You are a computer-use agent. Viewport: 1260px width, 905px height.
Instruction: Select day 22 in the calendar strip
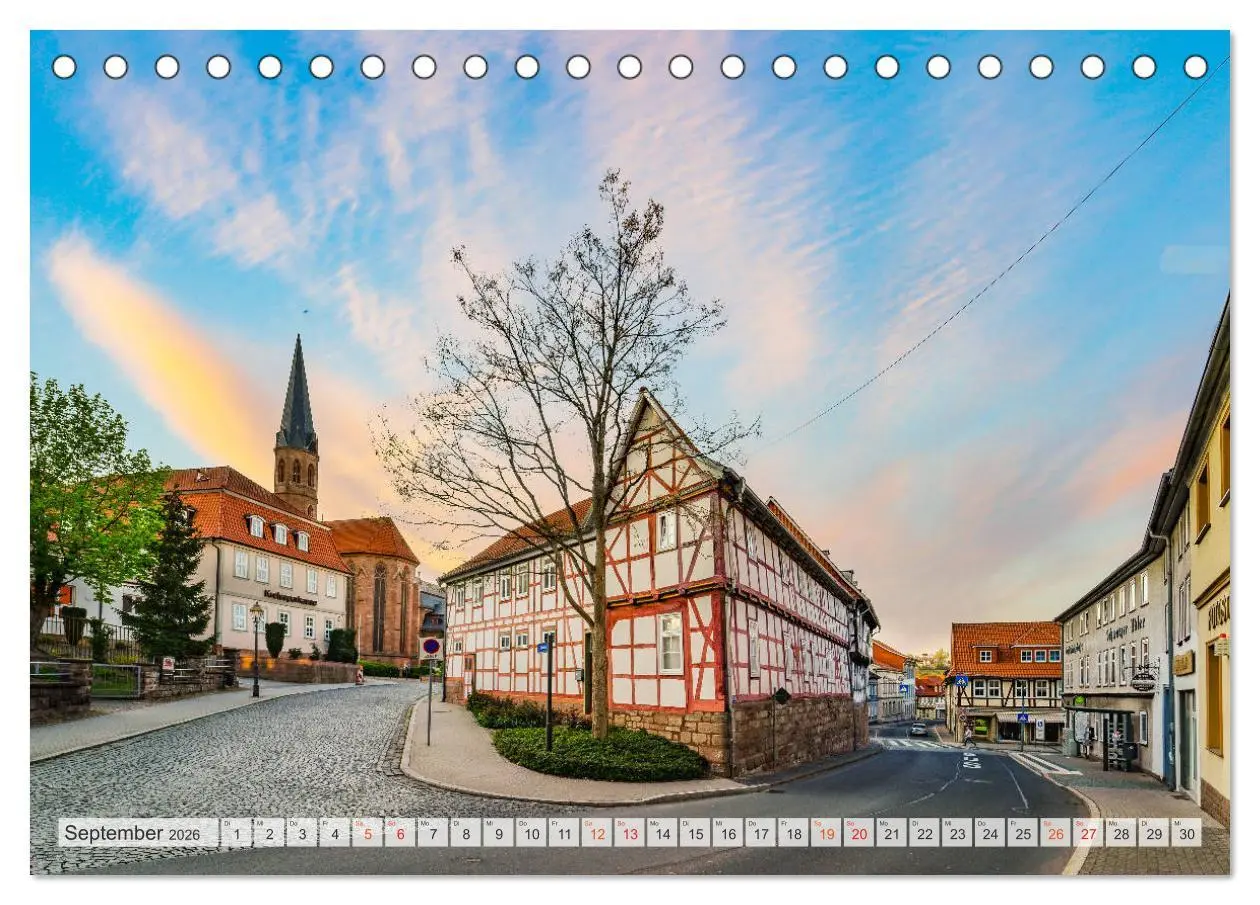(923, 833)
